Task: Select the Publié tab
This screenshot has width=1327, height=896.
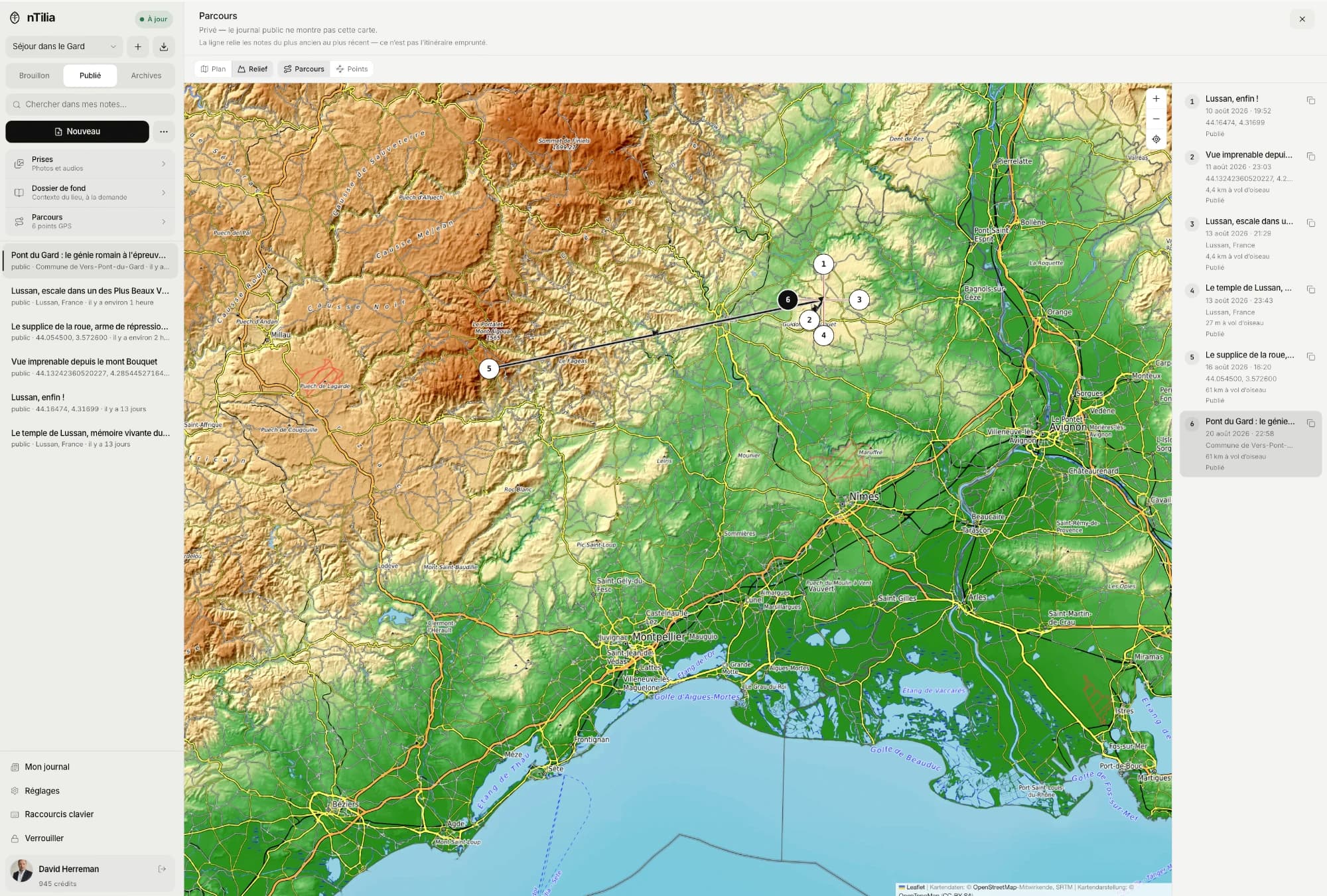Action: pyautogui.click(x=90, y=76)
